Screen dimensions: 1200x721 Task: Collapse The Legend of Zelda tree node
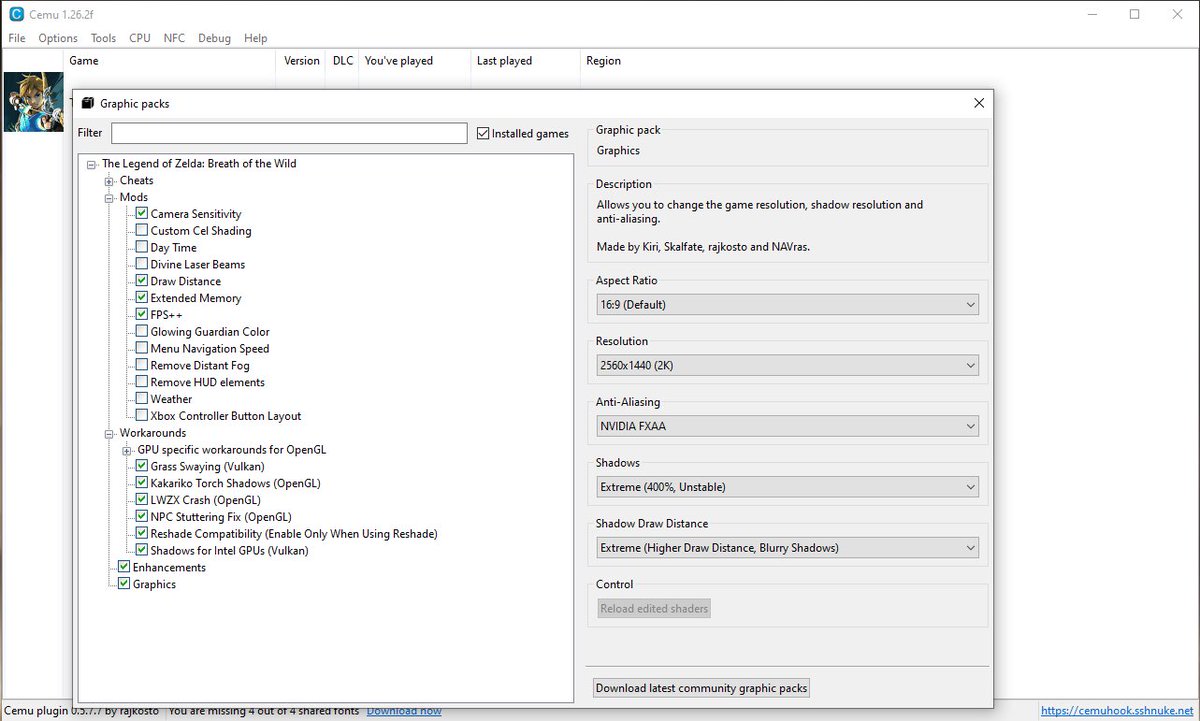point(92,164)
